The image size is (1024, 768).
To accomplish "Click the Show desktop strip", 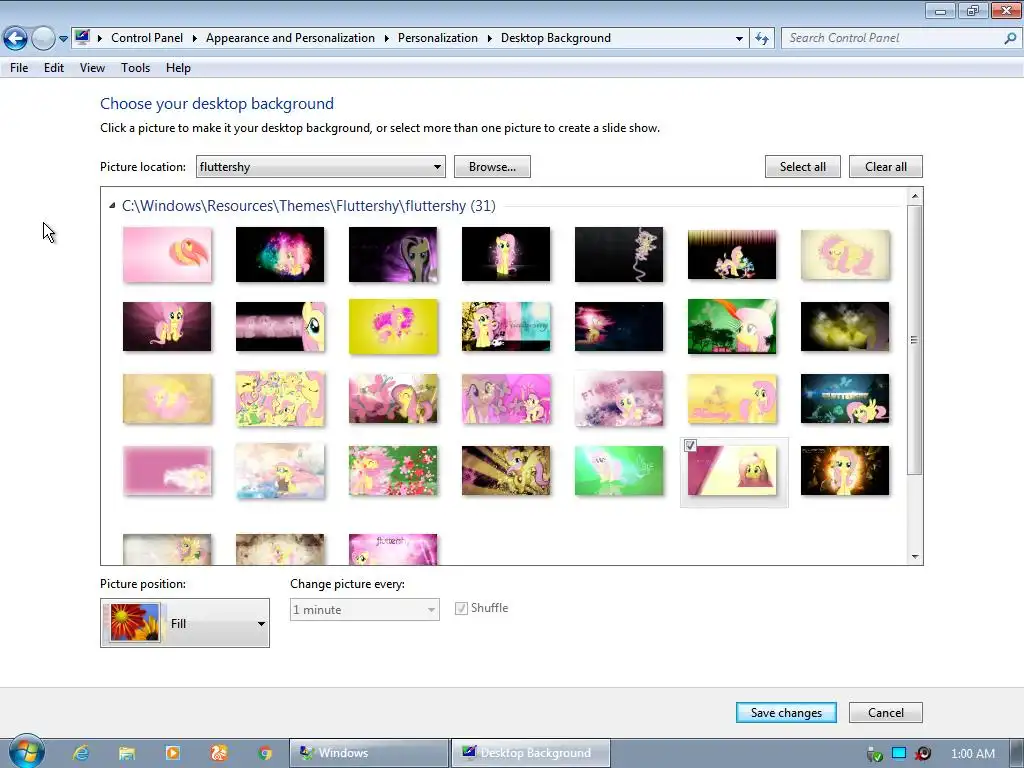I will pos(1017,753).
